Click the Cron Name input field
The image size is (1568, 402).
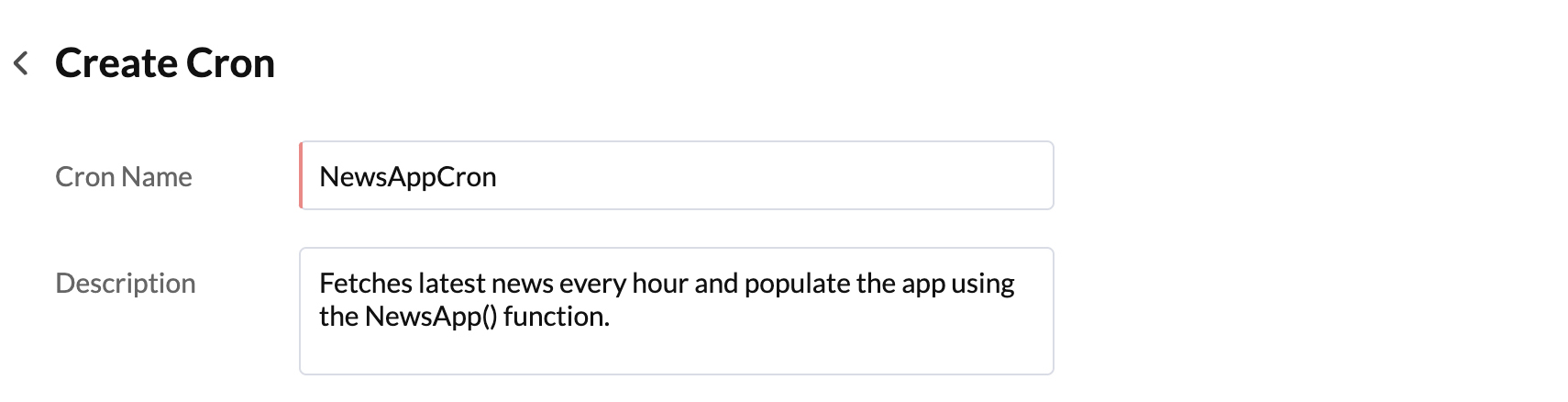[677, 175]
